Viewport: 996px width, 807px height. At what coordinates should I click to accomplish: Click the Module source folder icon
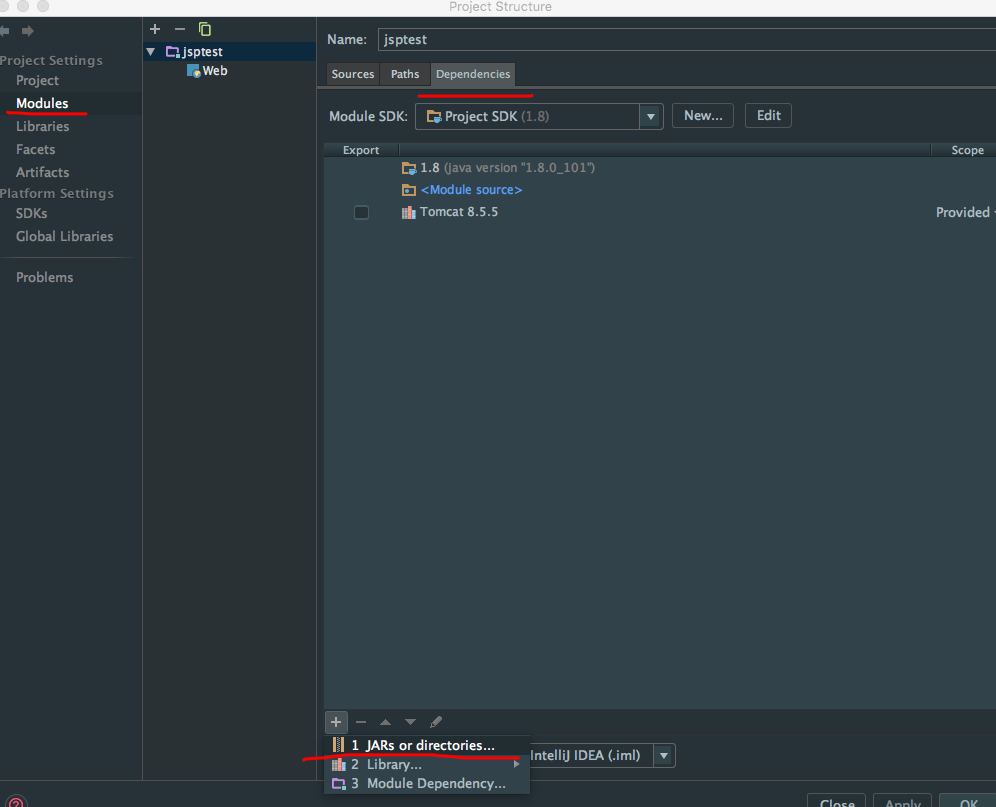point(408,190)
